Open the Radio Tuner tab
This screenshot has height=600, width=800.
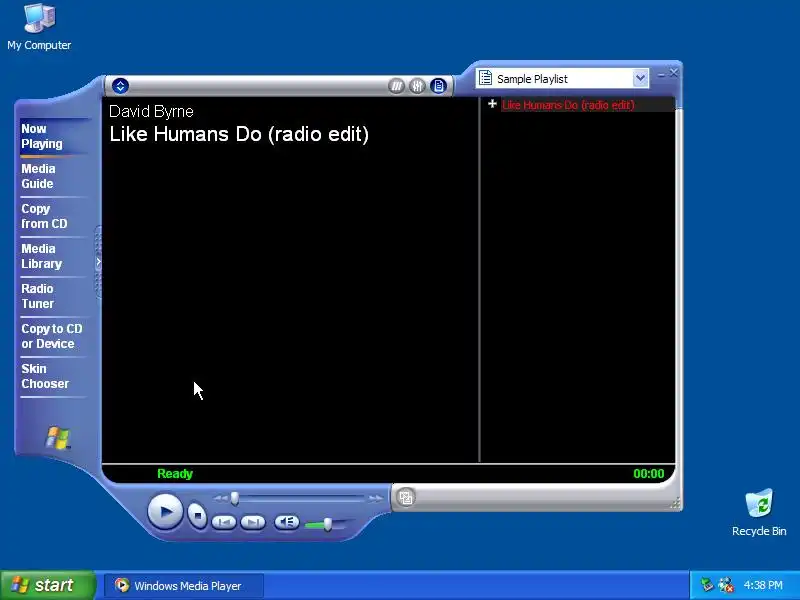click(38, 296)
